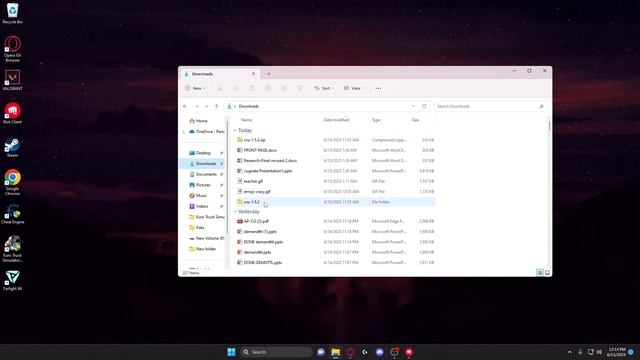Click the taskbar clock and date
The image size is (640, 360).
point(616,352)
